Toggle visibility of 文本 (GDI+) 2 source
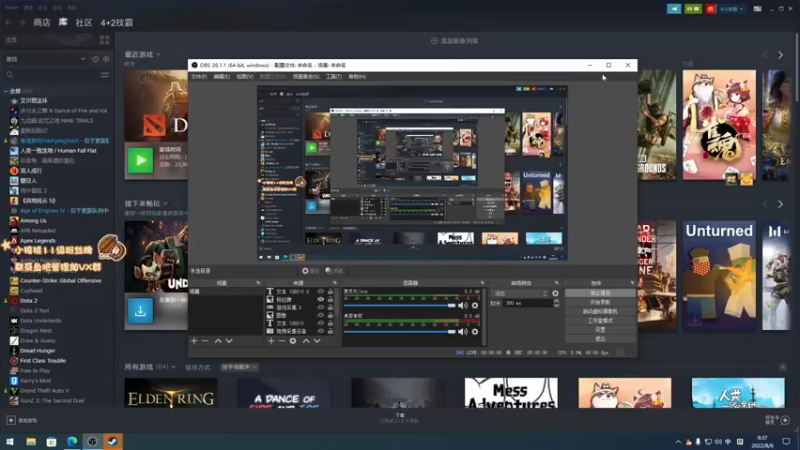800x450 pixels. click(x=320, y=292)
